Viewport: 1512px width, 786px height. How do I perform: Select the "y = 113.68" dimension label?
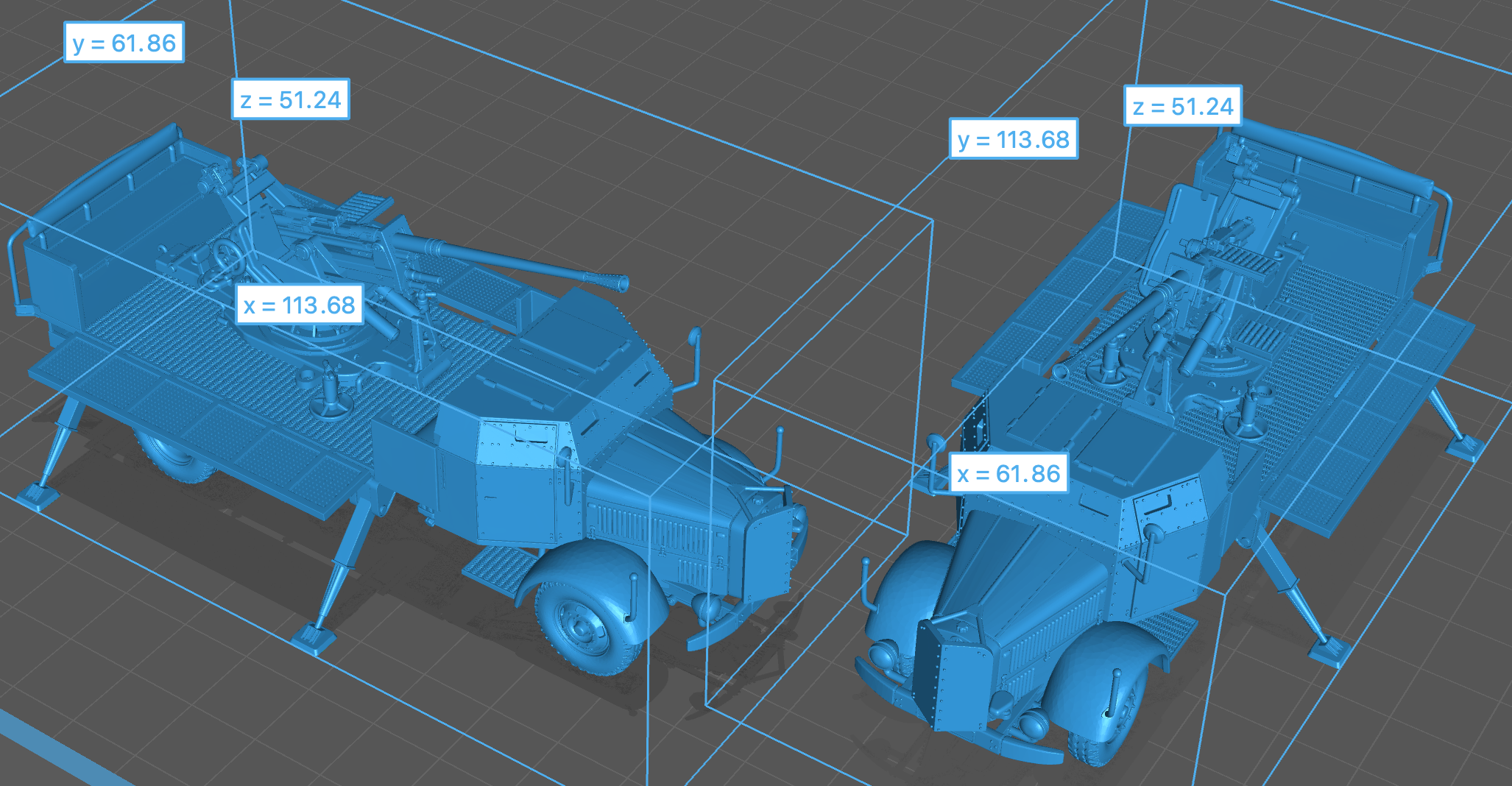point(1013,139)
